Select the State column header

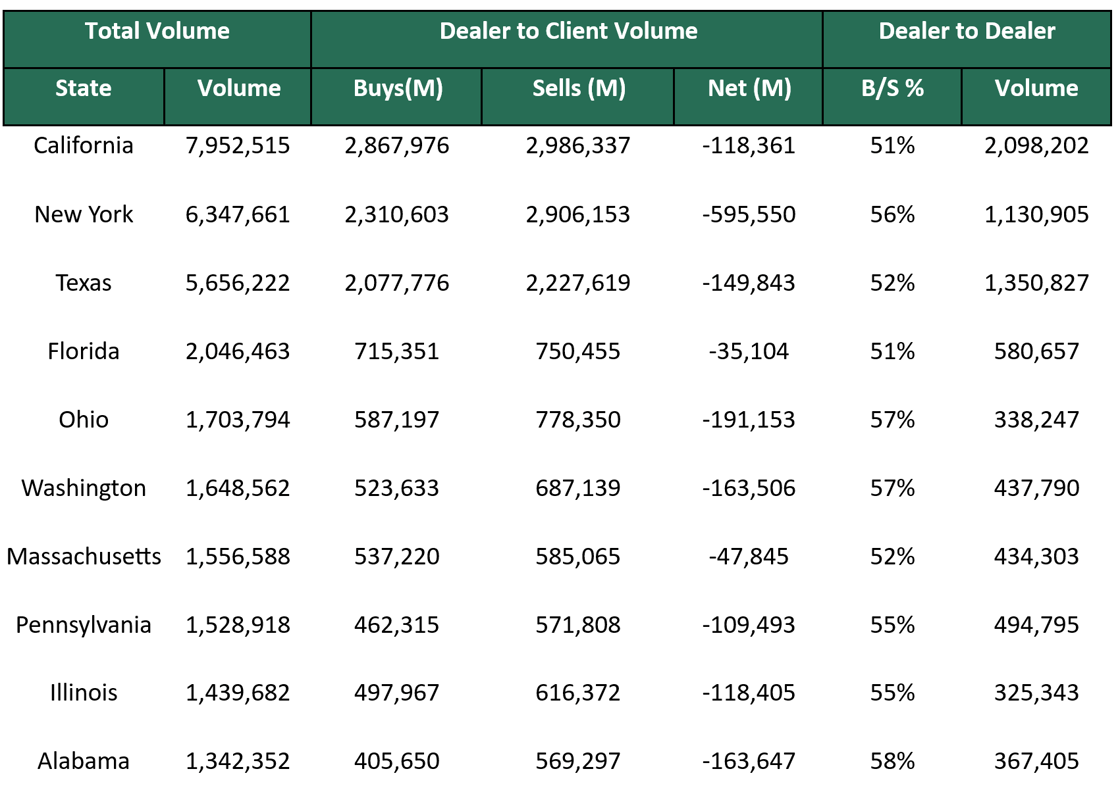(84, 96)
